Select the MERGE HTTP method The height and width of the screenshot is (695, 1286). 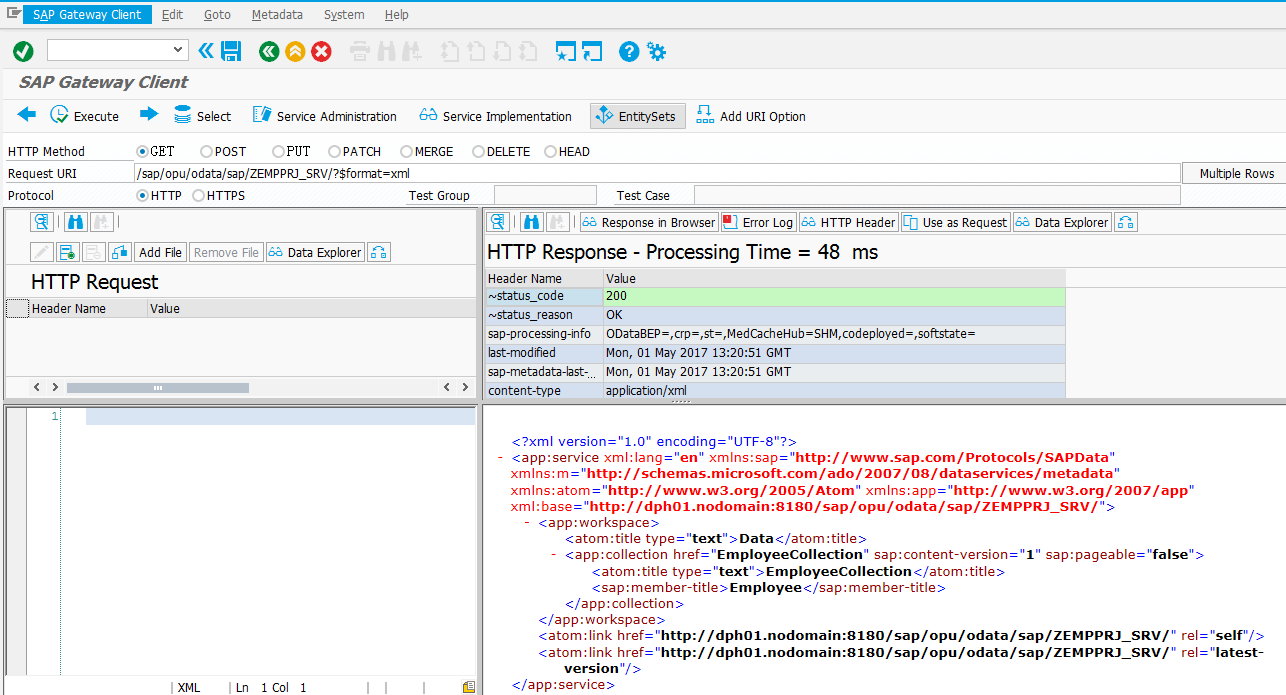pos(406,152)
